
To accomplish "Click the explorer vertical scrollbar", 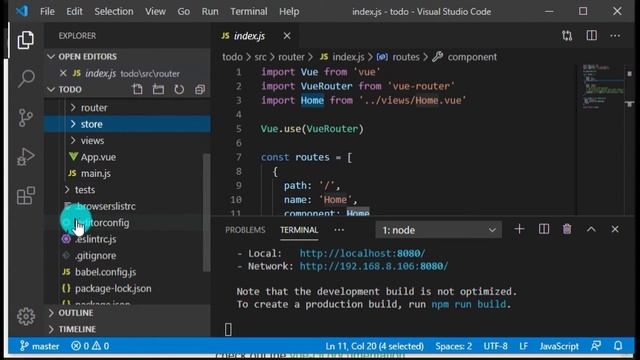I will pyautogui.click(x=207, y=212).
